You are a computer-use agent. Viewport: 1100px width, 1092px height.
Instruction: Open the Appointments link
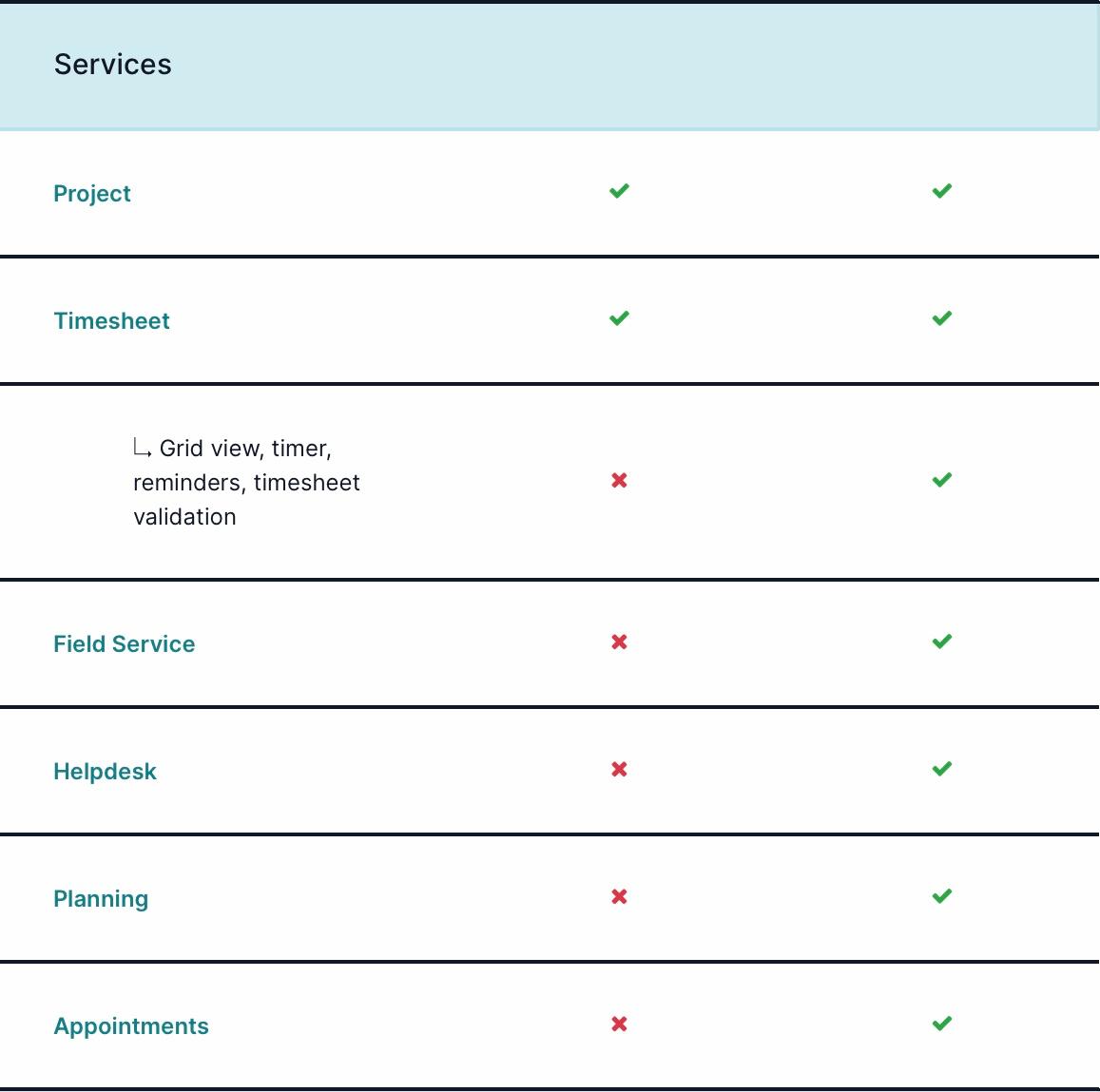click(x=131, y=1026)
